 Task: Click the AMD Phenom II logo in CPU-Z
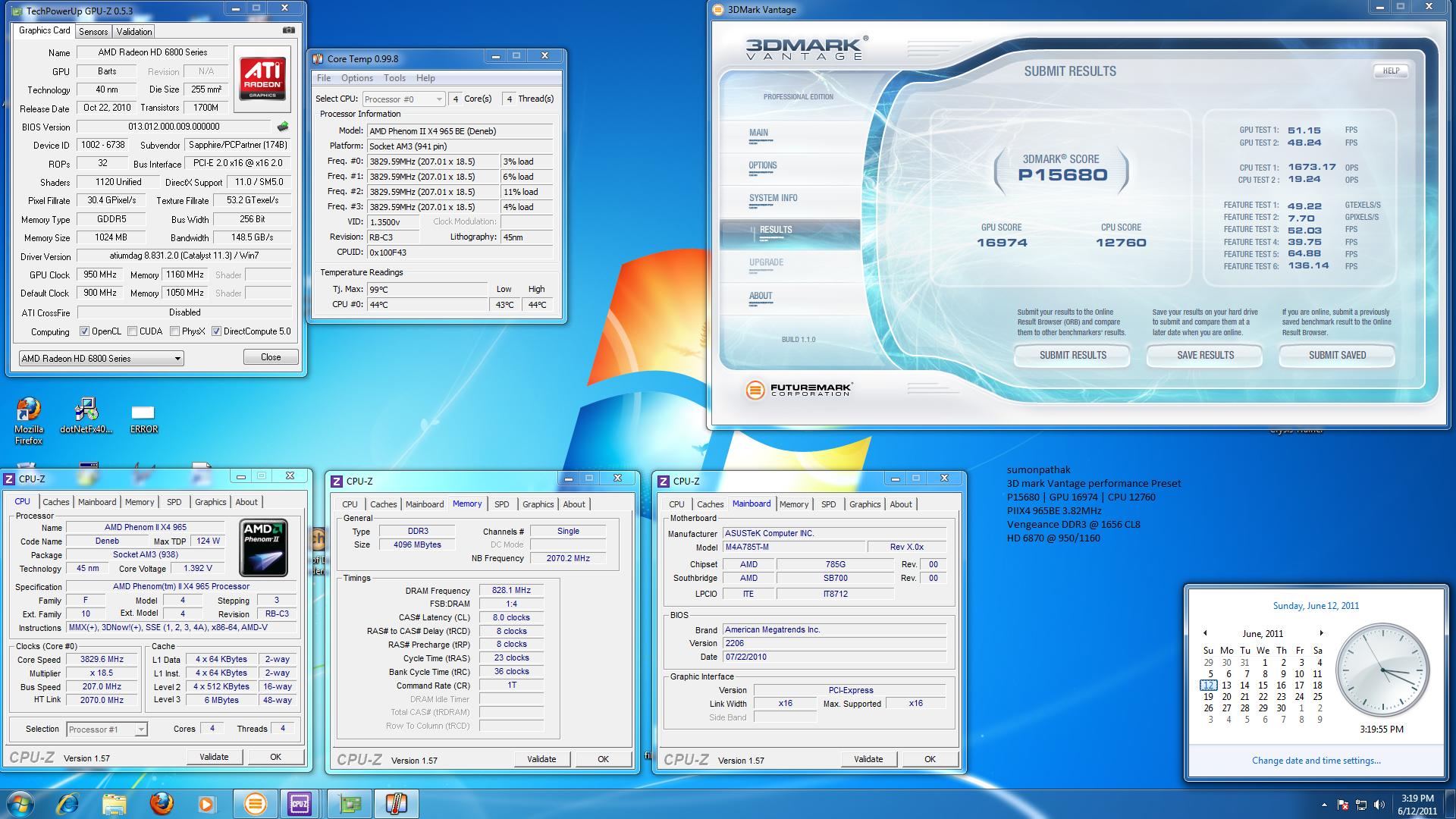264,547
